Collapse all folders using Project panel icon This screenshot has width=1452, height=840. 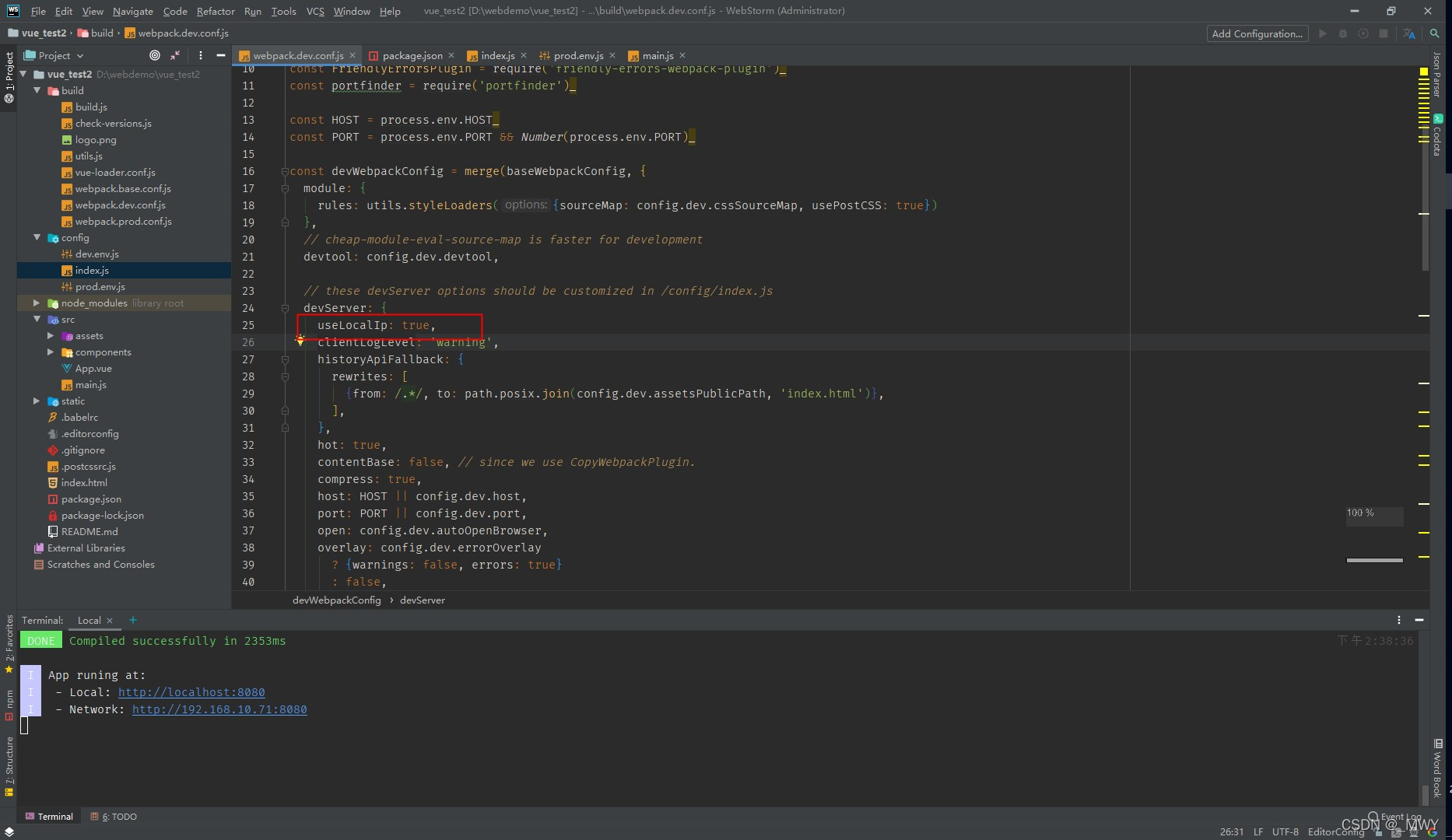(175, 55)
